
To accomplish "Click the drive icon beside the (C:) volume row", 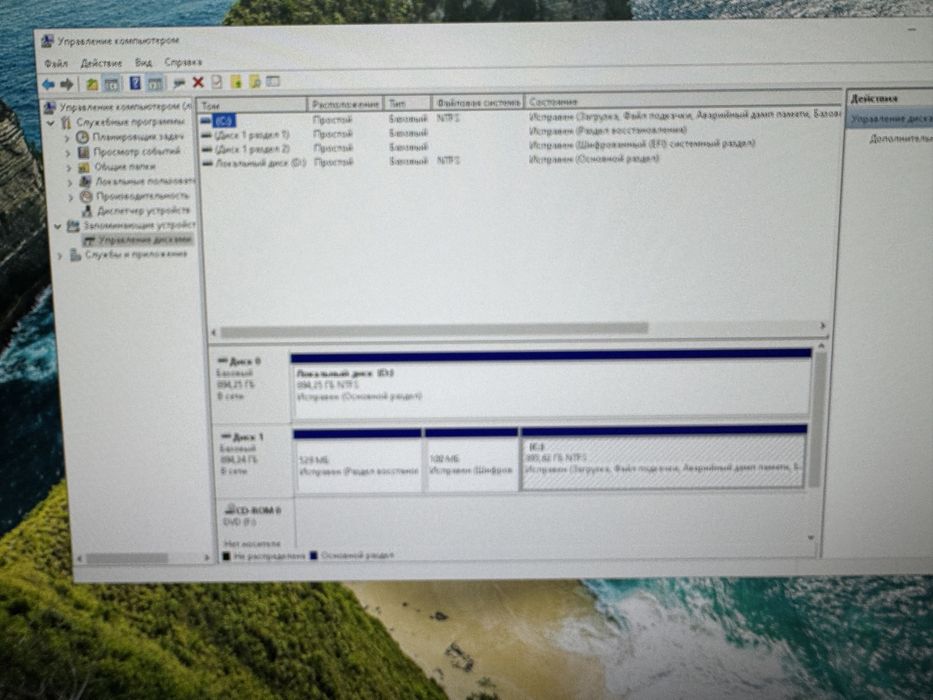I will click(x=206, y=120).
